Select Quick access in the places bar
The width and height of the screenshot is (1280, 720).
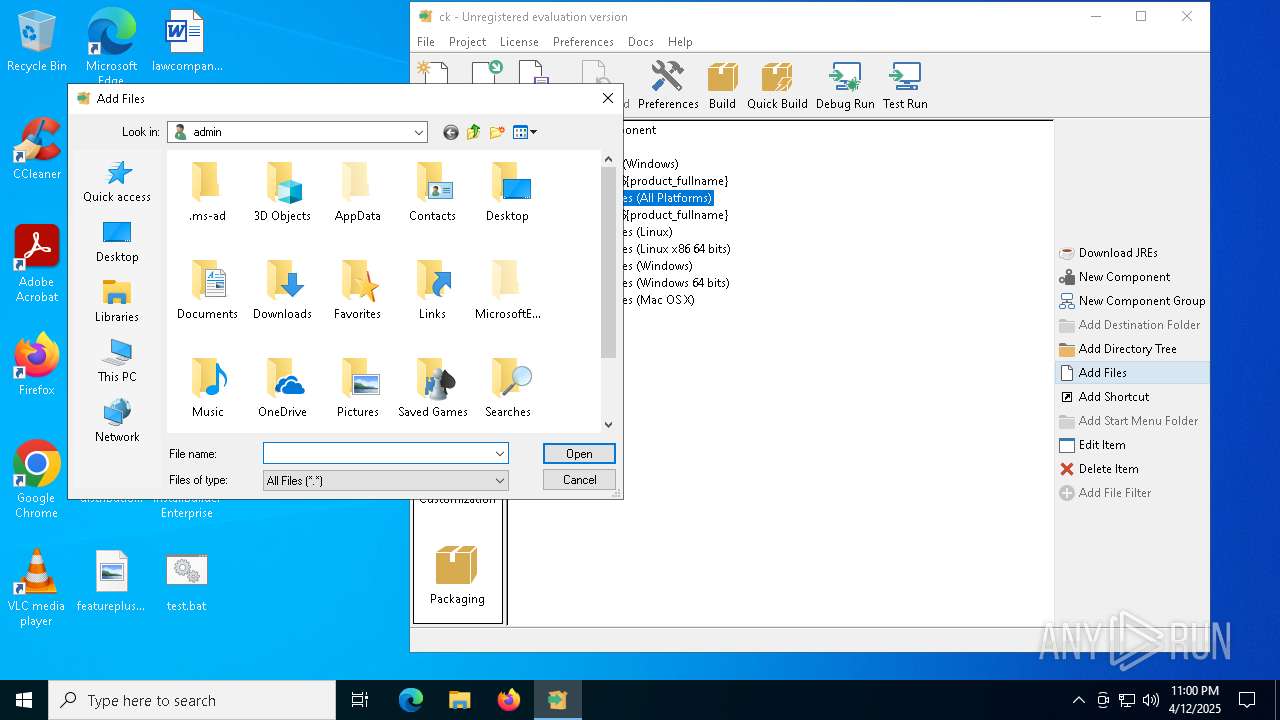click(117, 182)
